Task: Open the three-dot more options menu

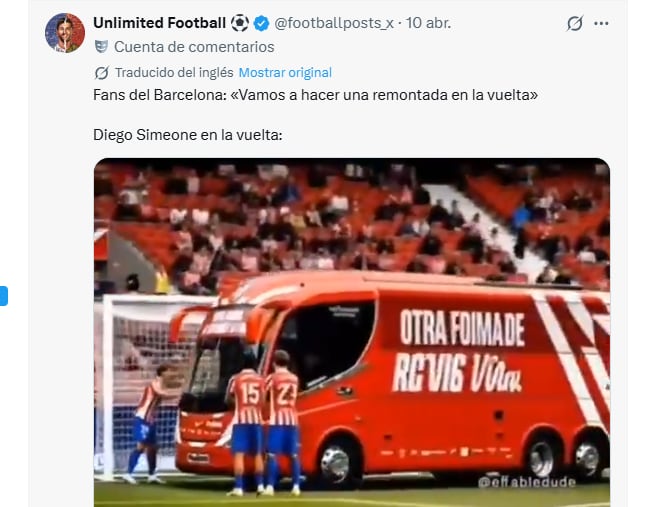Action: [x=601, y=24]
